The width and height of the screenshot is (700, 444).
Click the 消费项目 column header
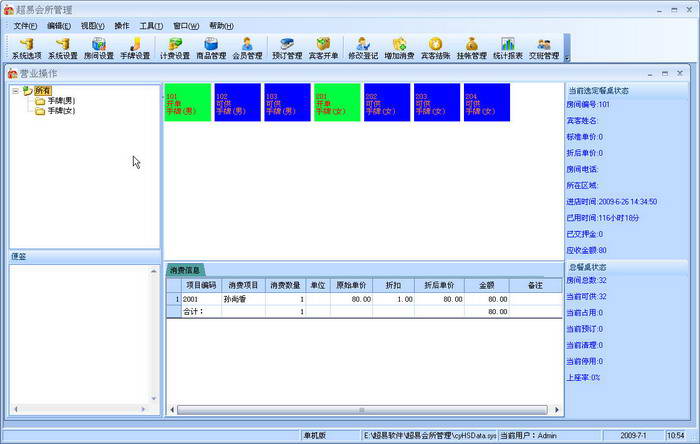(x=243, y=285)
